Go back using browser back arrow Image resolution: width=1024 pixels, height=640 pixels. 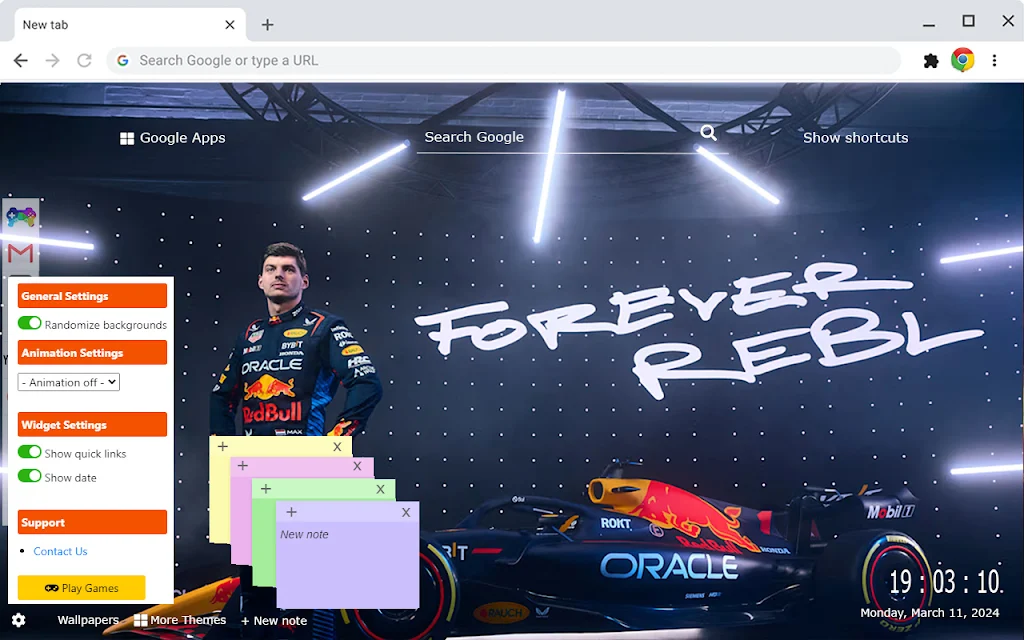21,61
